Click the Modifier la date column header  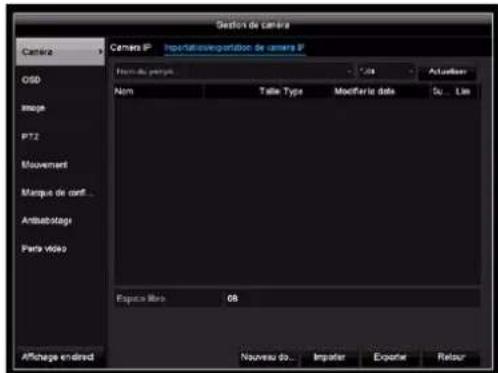click(x=365, y=91)
